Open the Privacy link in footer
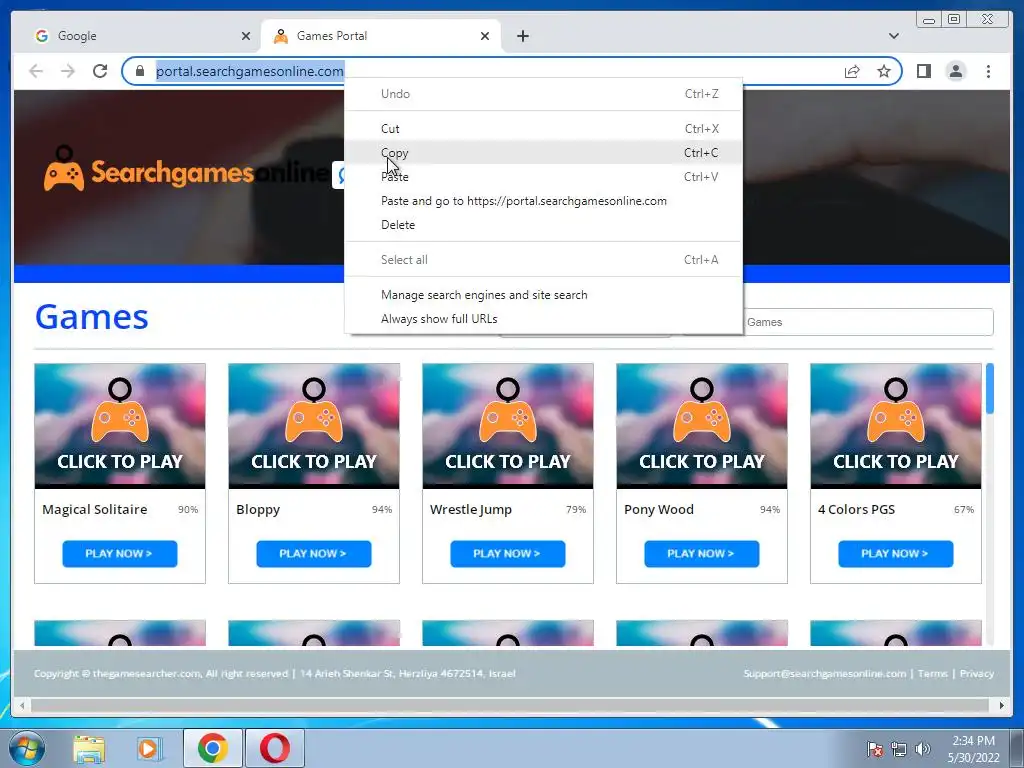Image resolution: width=1024 pixels, height=768 pixels. [976, 673]
